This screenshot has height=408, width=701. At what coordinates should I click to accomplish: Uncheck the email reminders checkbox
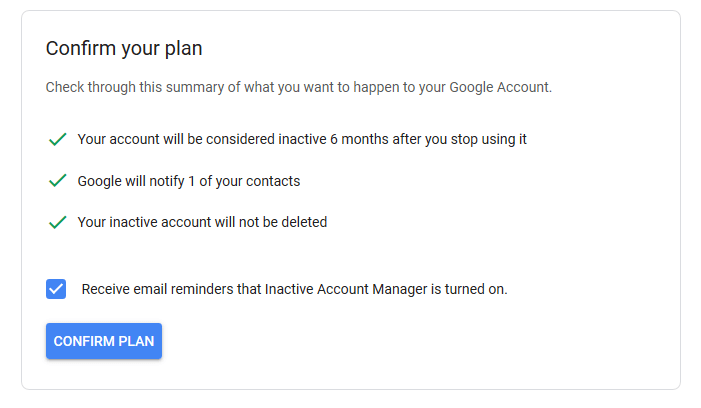click(x=56, y=289)
